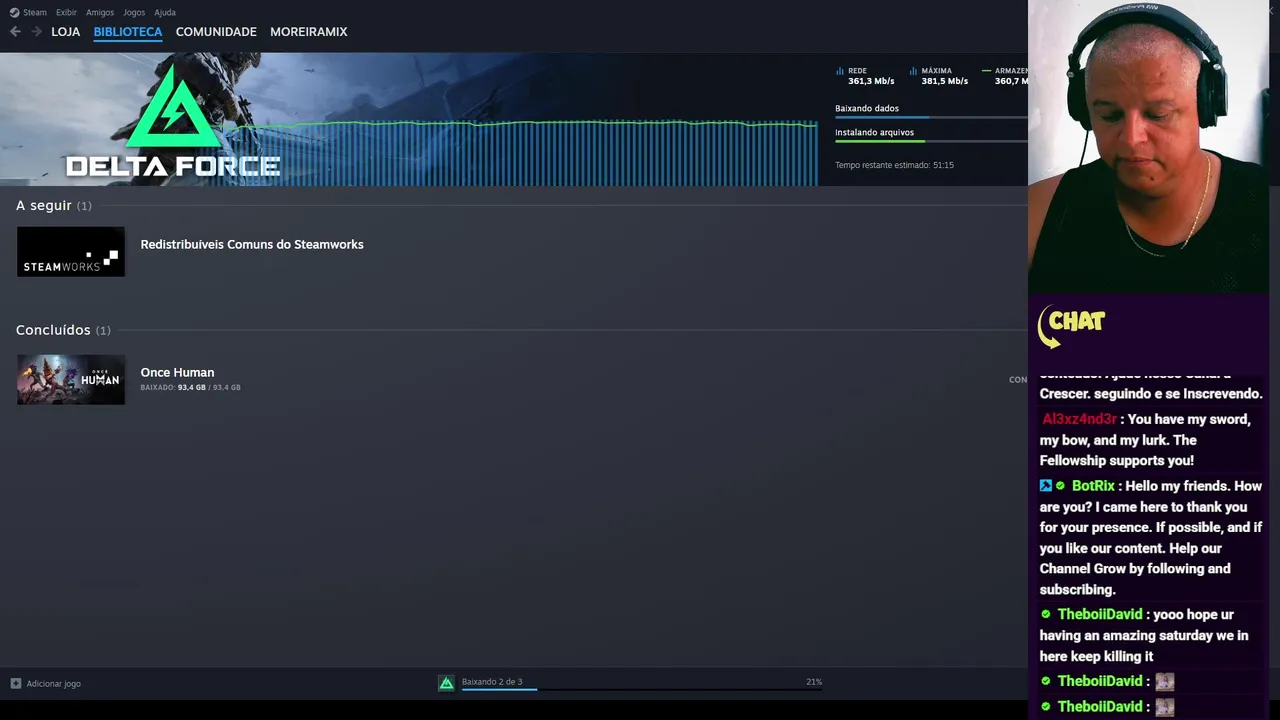Click the bottom download progress bar
The height and width of the screenshot is (720, 1280).
point(641,689)
